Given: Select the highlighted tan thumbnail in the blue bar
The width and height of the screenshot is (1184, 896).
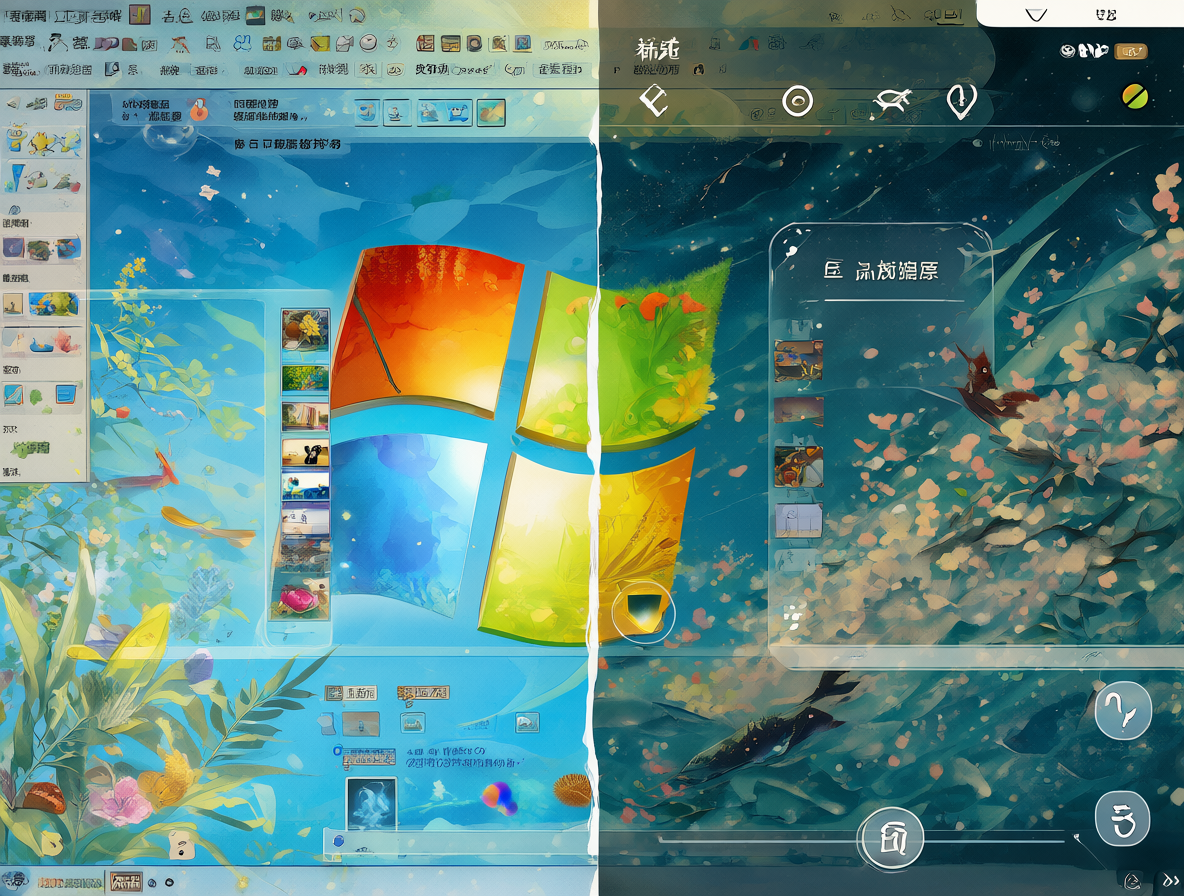Looking at the screenshot, I should click(491, 112).
